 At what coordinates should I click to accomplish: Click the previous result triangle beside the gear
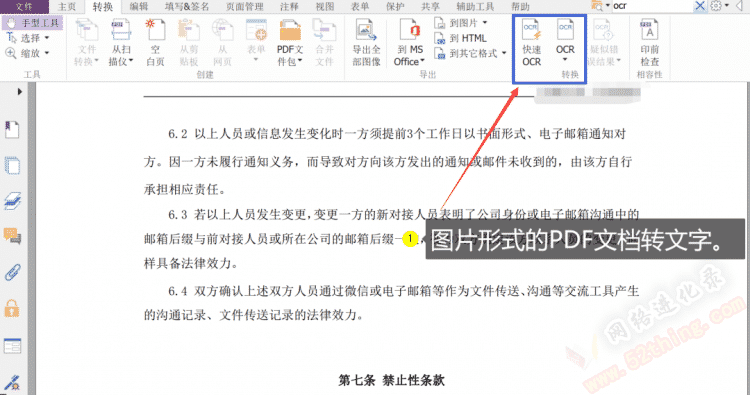(x=739, y=6)
